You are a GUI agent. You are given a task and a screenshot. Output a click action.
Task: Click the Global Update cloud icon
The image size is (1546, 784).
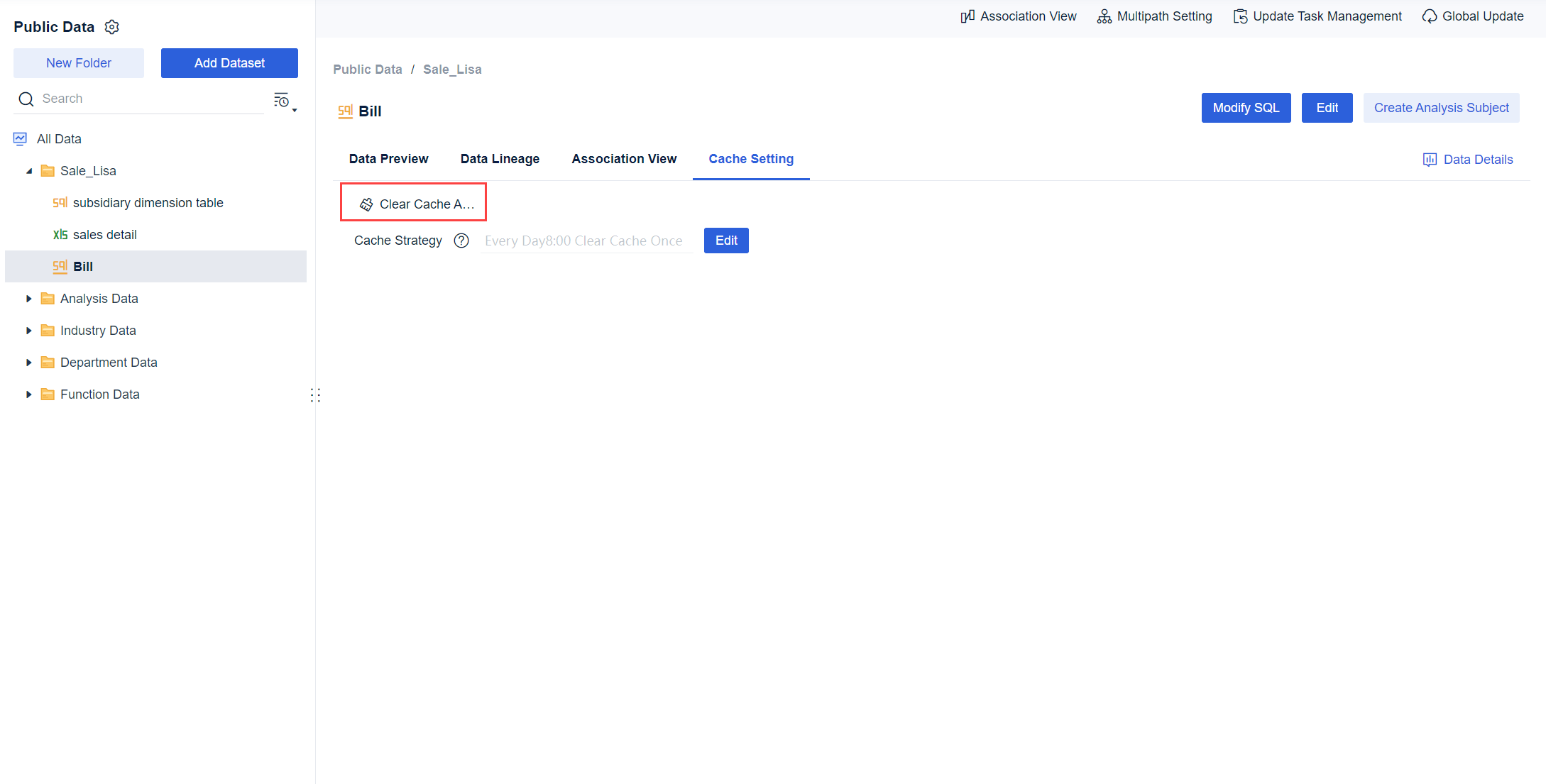1430,16
